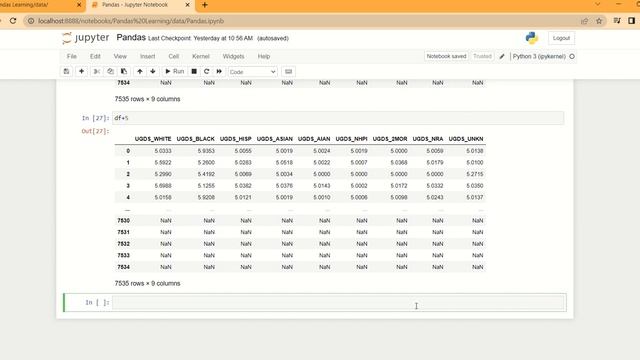Close the Pandas Learning/data browser tab
The image size is (640, 360).
[79, 5]
